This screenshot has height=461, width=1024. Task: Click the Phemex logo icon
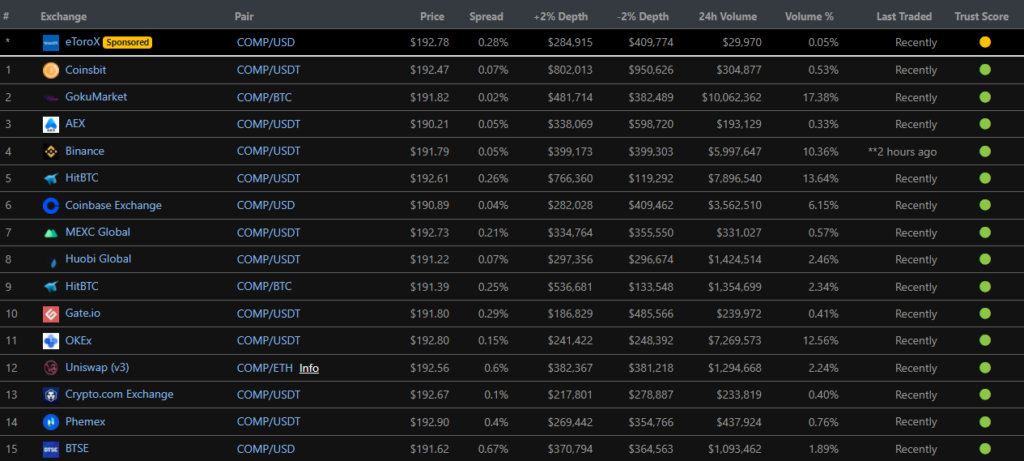coord(51,422)
